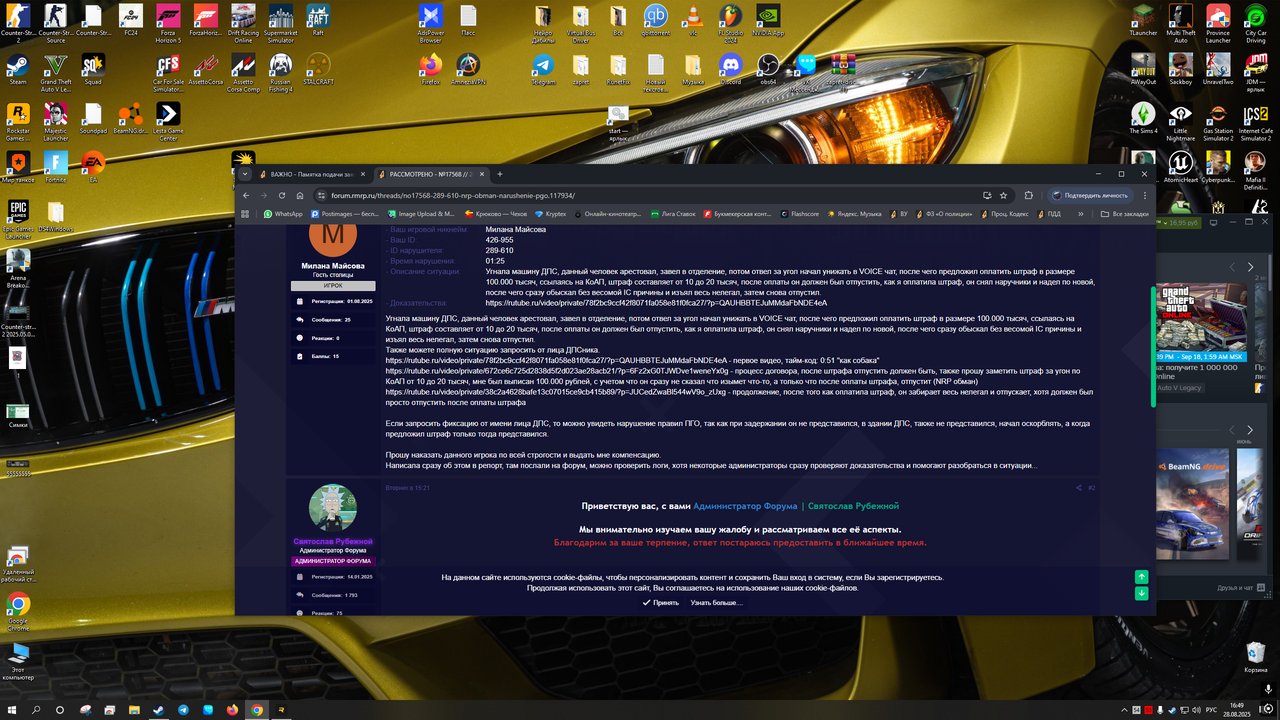Open The Sims 4 desktop icon
This screenshot has width=1280, height=720.
tap(1143, 118)
